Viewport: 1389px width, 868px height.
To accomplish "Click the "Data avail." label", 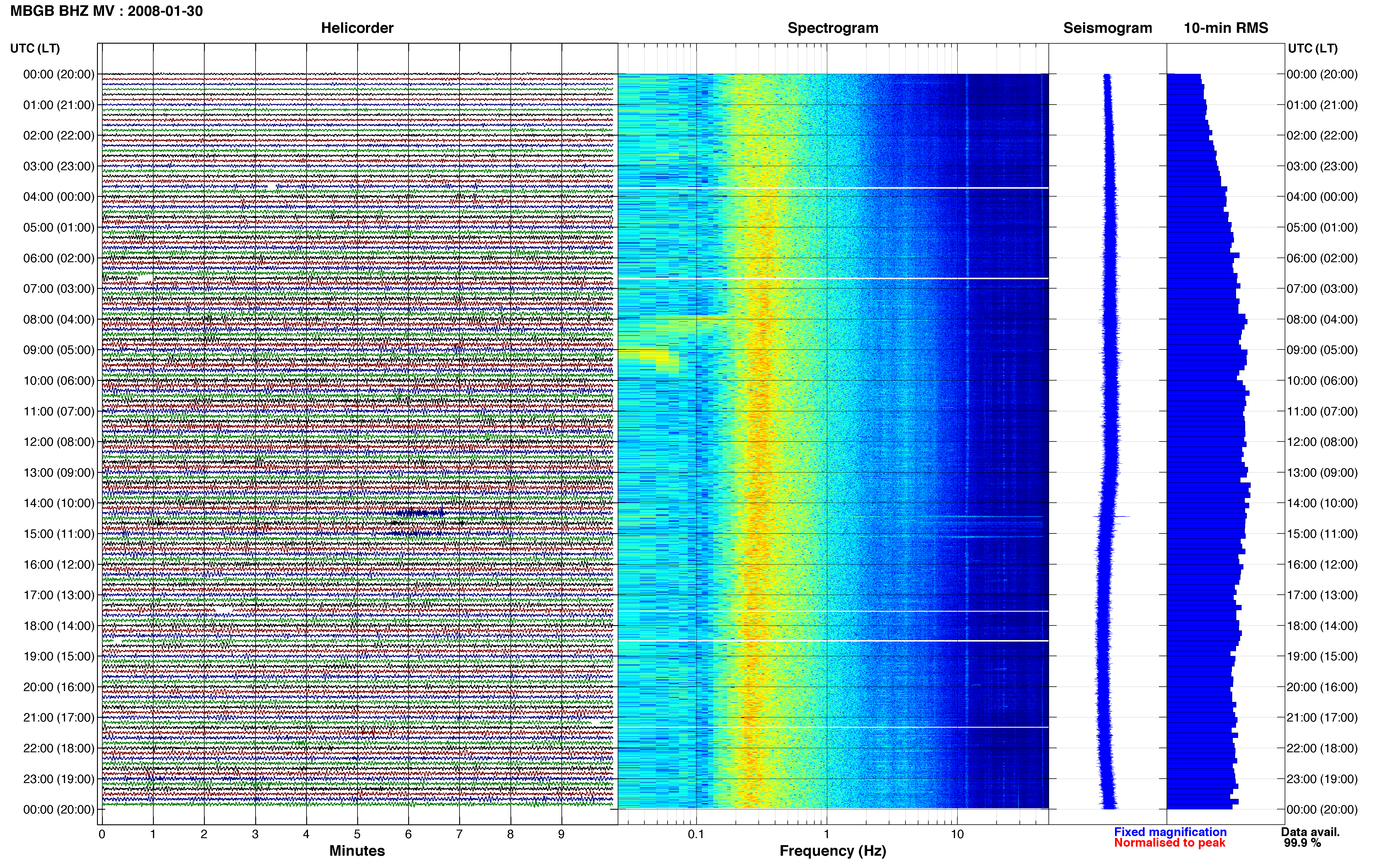I will pyautogui.click(x=1310, y=832).
